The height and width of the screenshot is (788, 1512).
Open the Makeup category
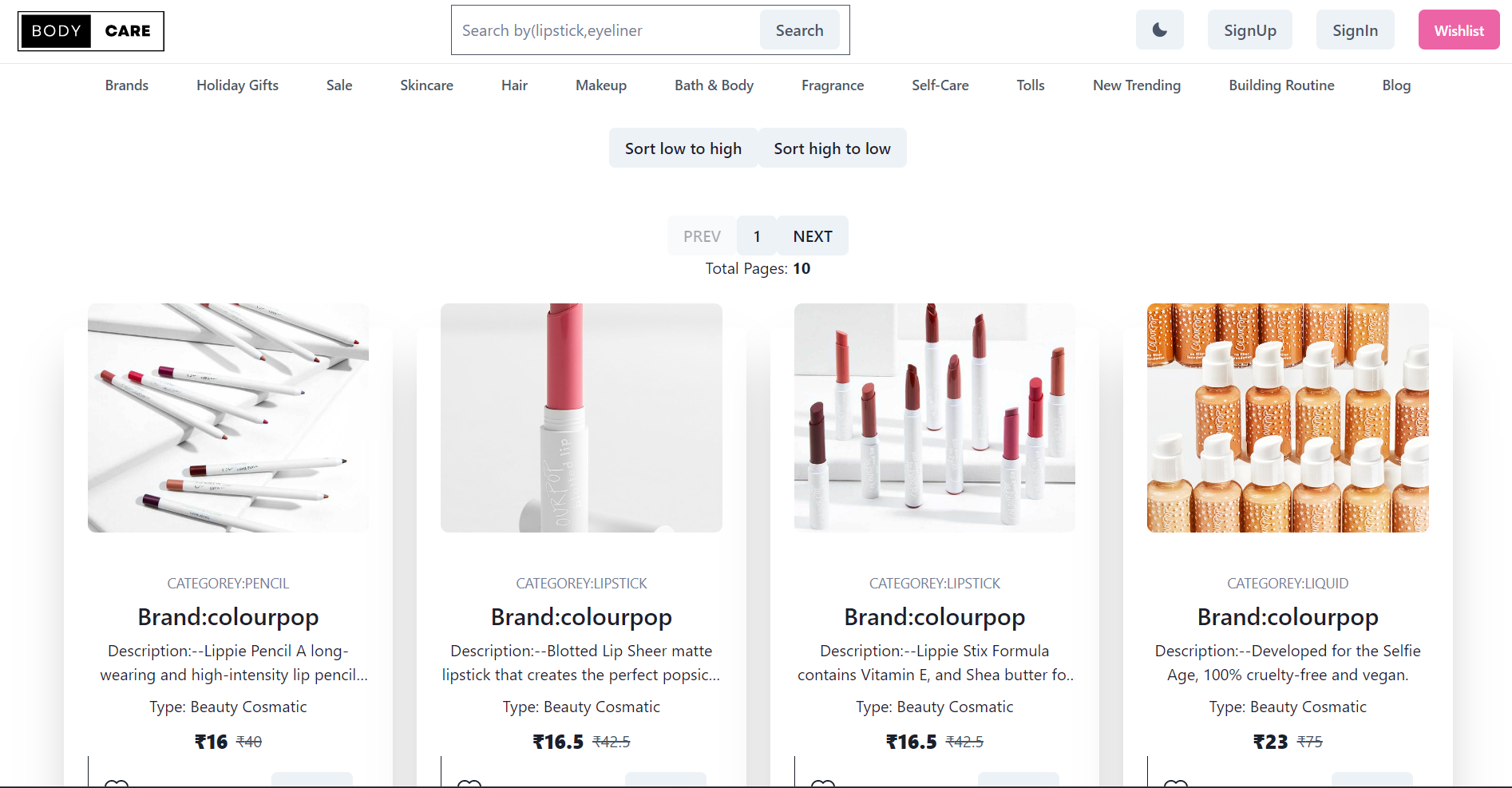[x=600, y=85]
